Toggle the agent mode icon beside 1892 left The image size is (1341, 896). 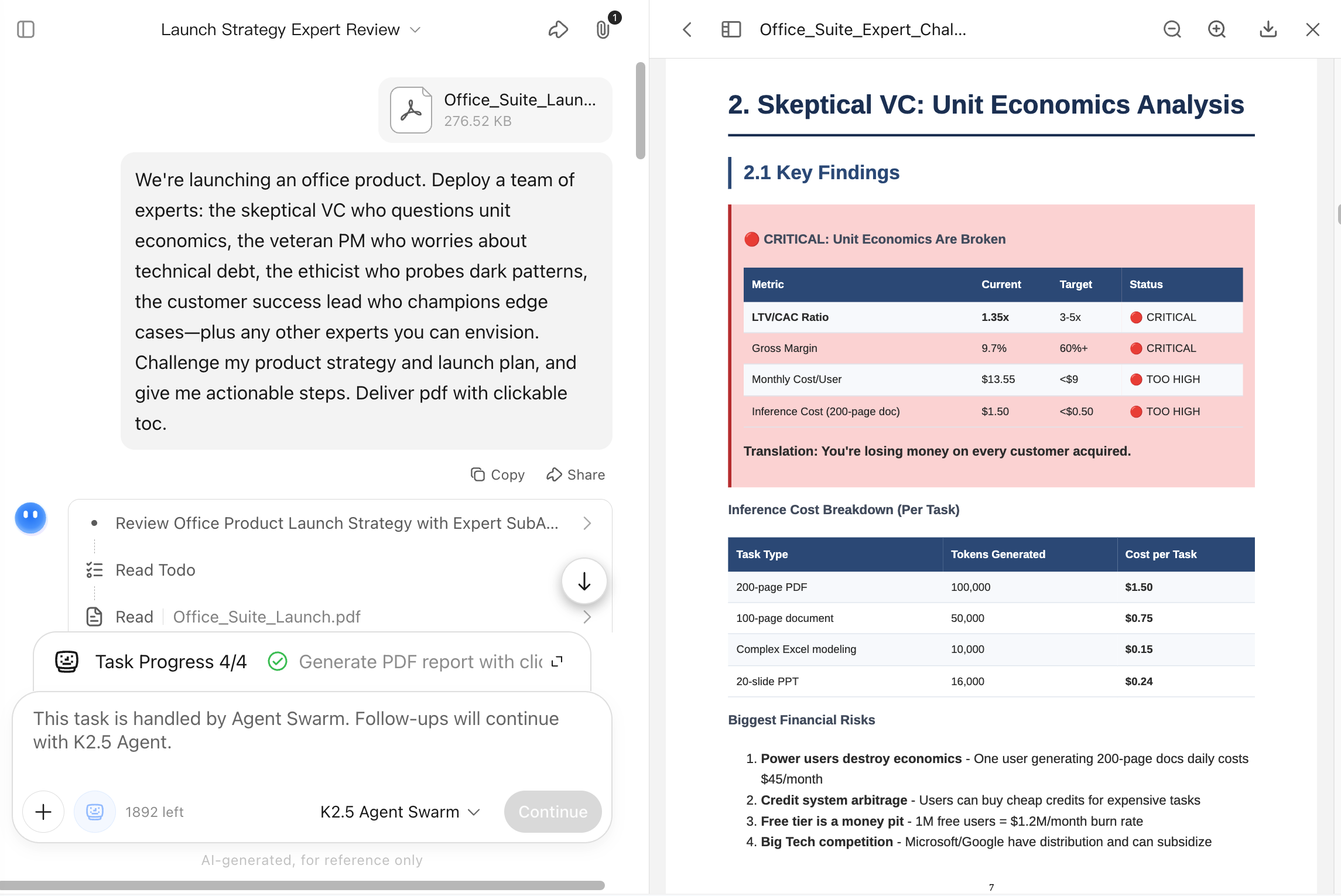[94, 812]
